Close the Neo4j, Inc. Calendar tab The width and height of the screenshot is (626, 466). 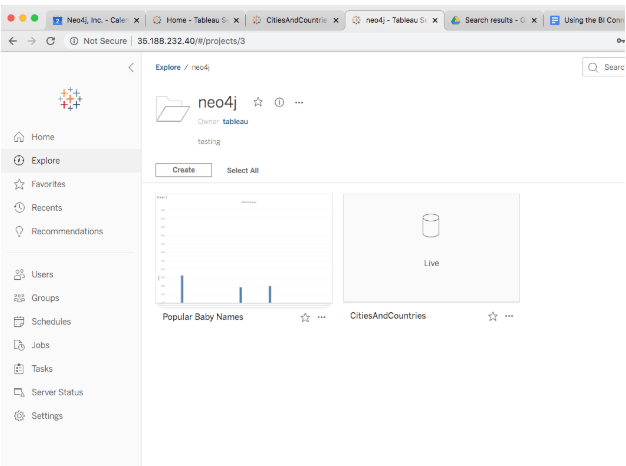[137, 20]
